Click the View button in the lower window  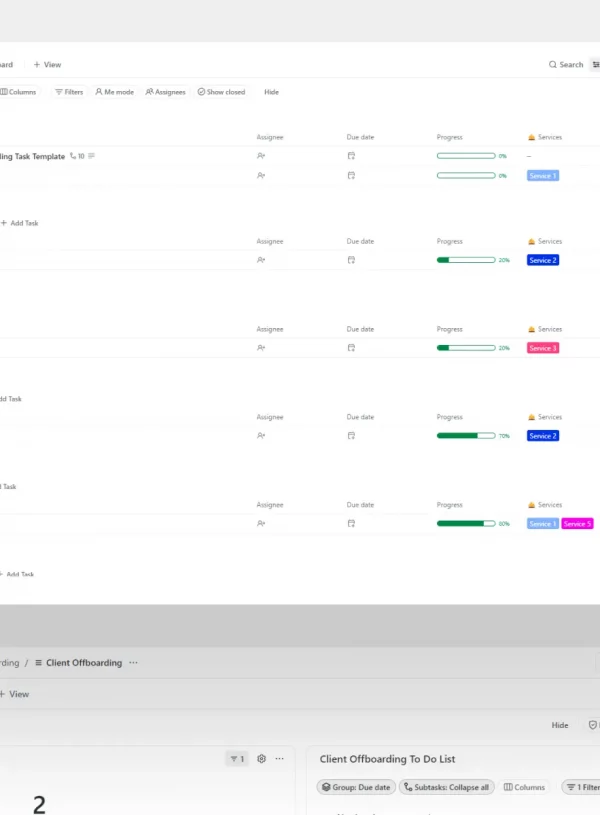click(15, 694)
